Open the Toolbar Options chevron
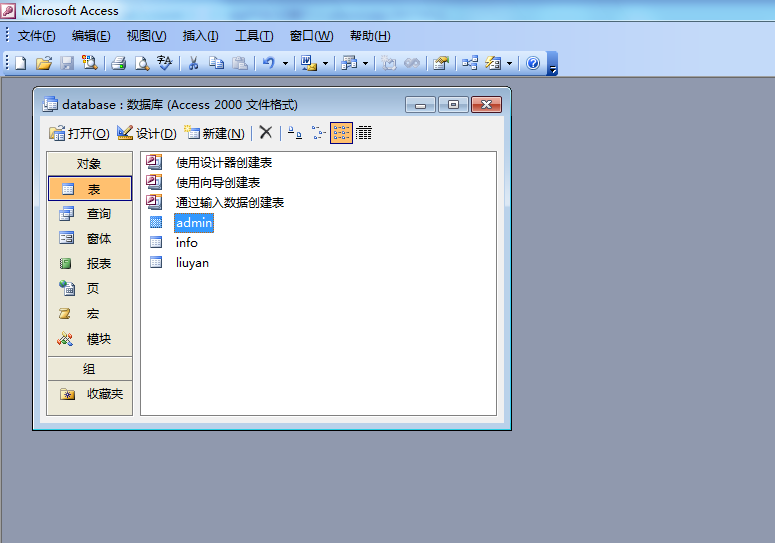The image size is (775, 543). (x=553, y=64)
